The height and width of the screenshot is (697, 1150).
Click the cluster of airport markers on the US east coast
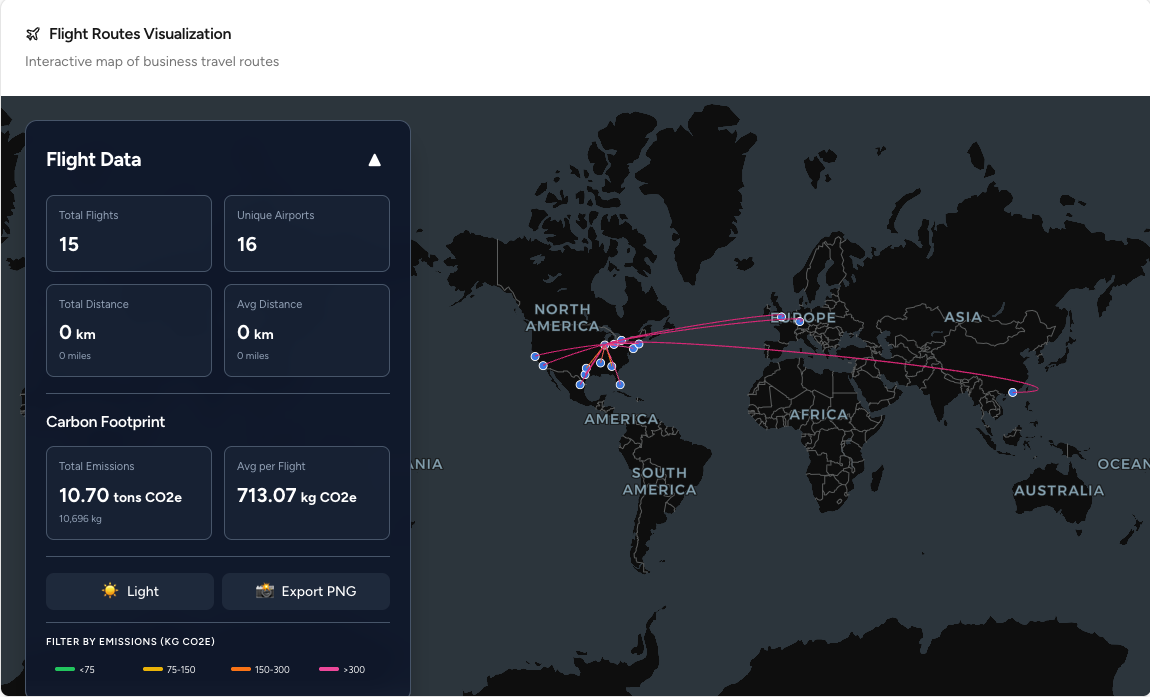point(618,342)
